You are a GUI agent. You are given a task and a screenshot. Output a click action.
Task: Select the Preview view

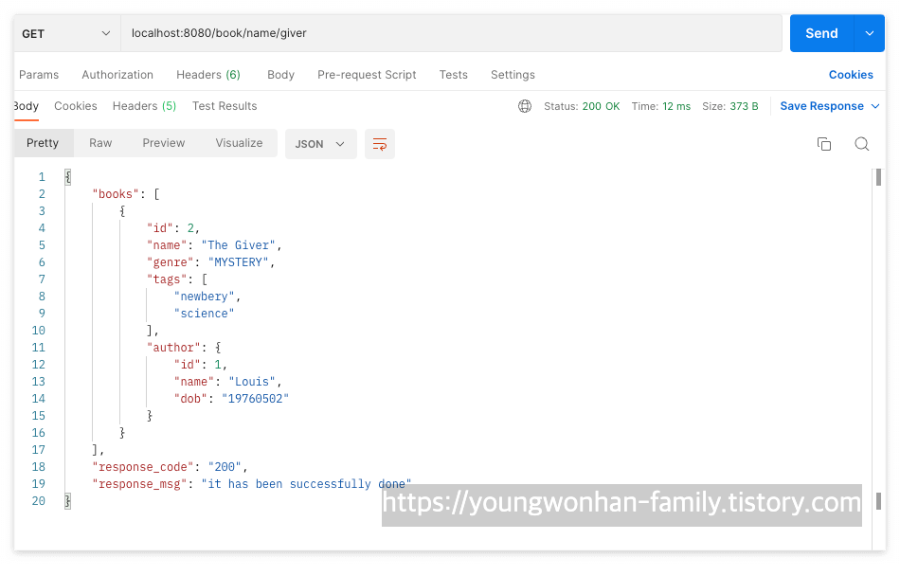[164, 143]
